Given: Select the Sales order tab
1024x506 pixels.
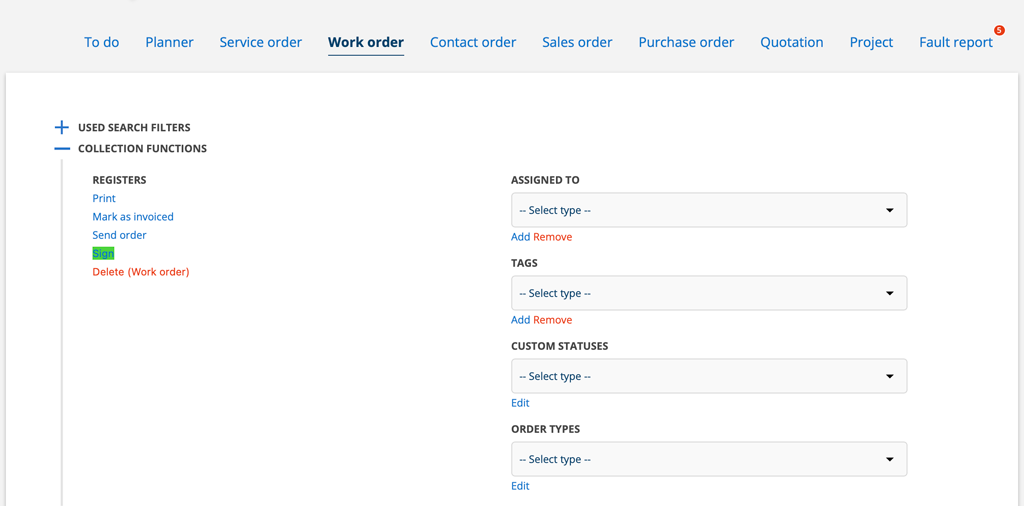Looking at the screenshot, I should point(577,42).
